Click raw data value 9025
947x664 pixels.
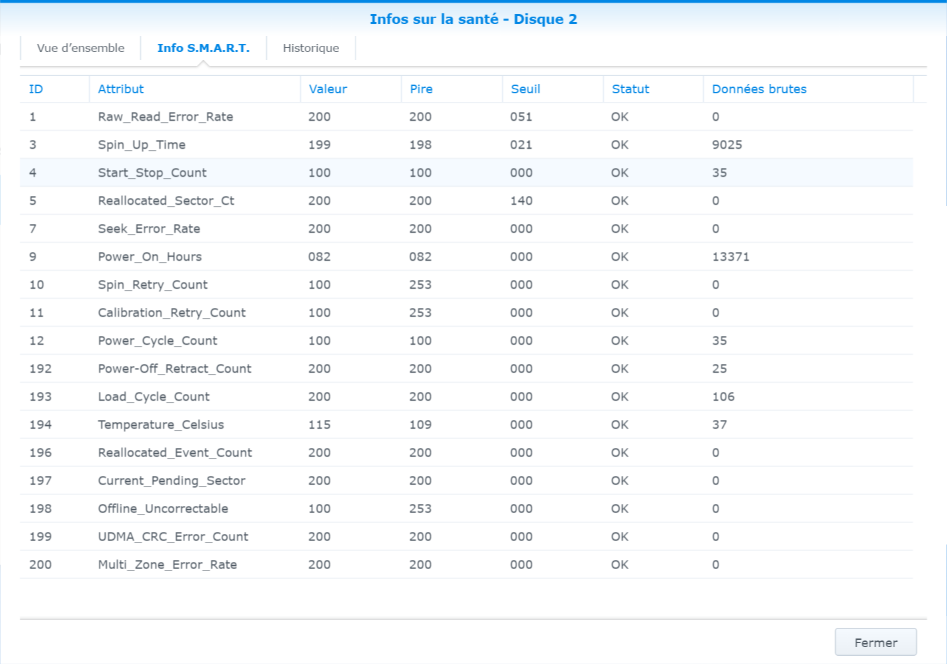(x=727, y=145)
